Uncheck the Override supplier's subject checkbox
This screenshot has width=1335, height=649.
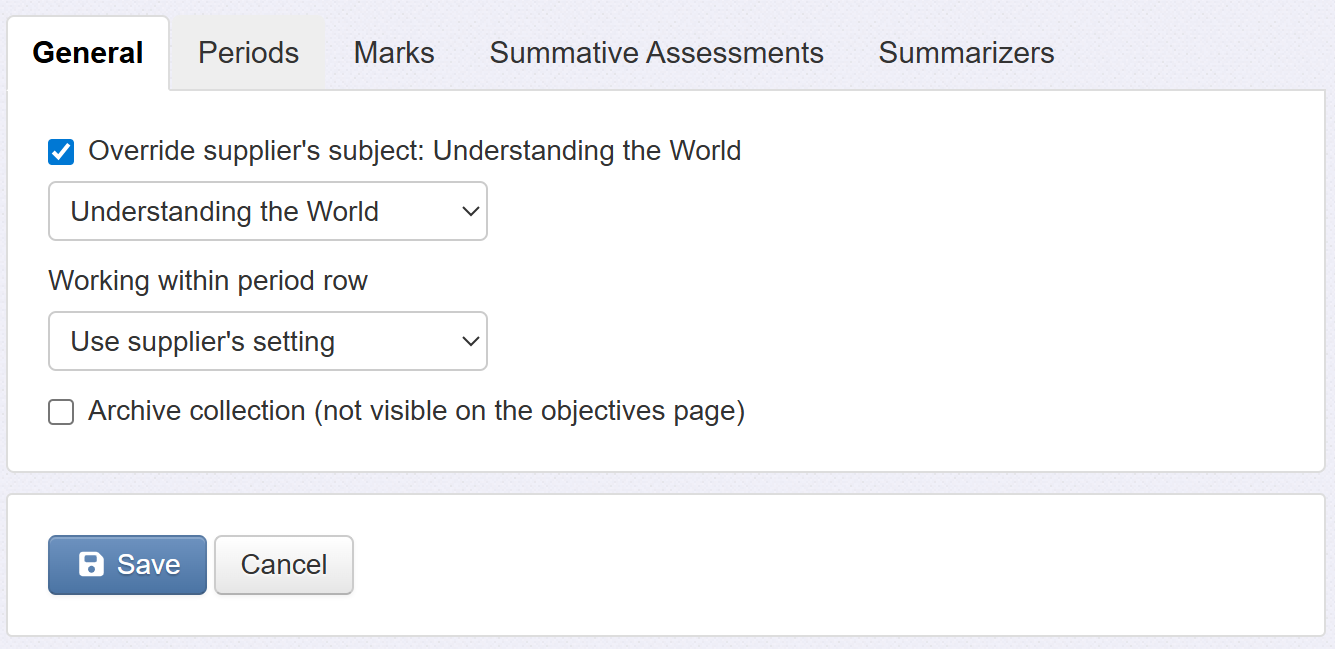[62, 152]
